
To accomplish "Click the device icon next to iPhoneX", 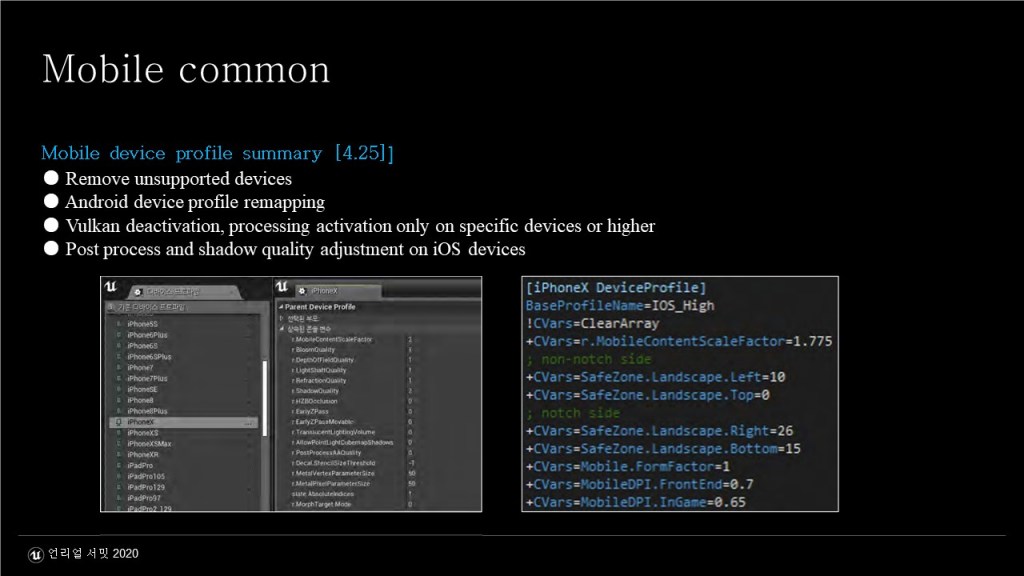I will [x=119, y=422].
